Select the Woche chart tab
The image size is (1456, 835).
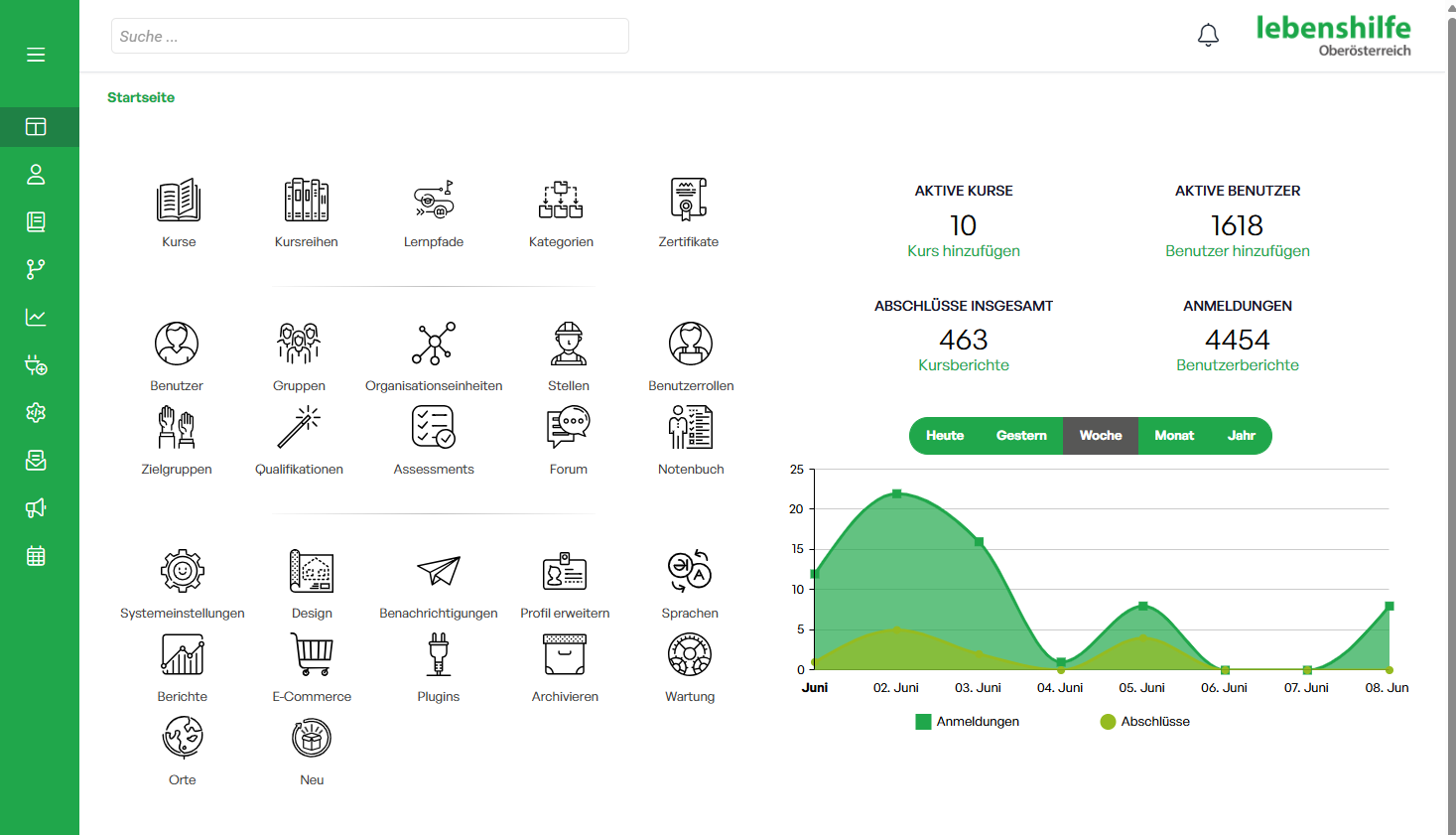point(1101,436)
